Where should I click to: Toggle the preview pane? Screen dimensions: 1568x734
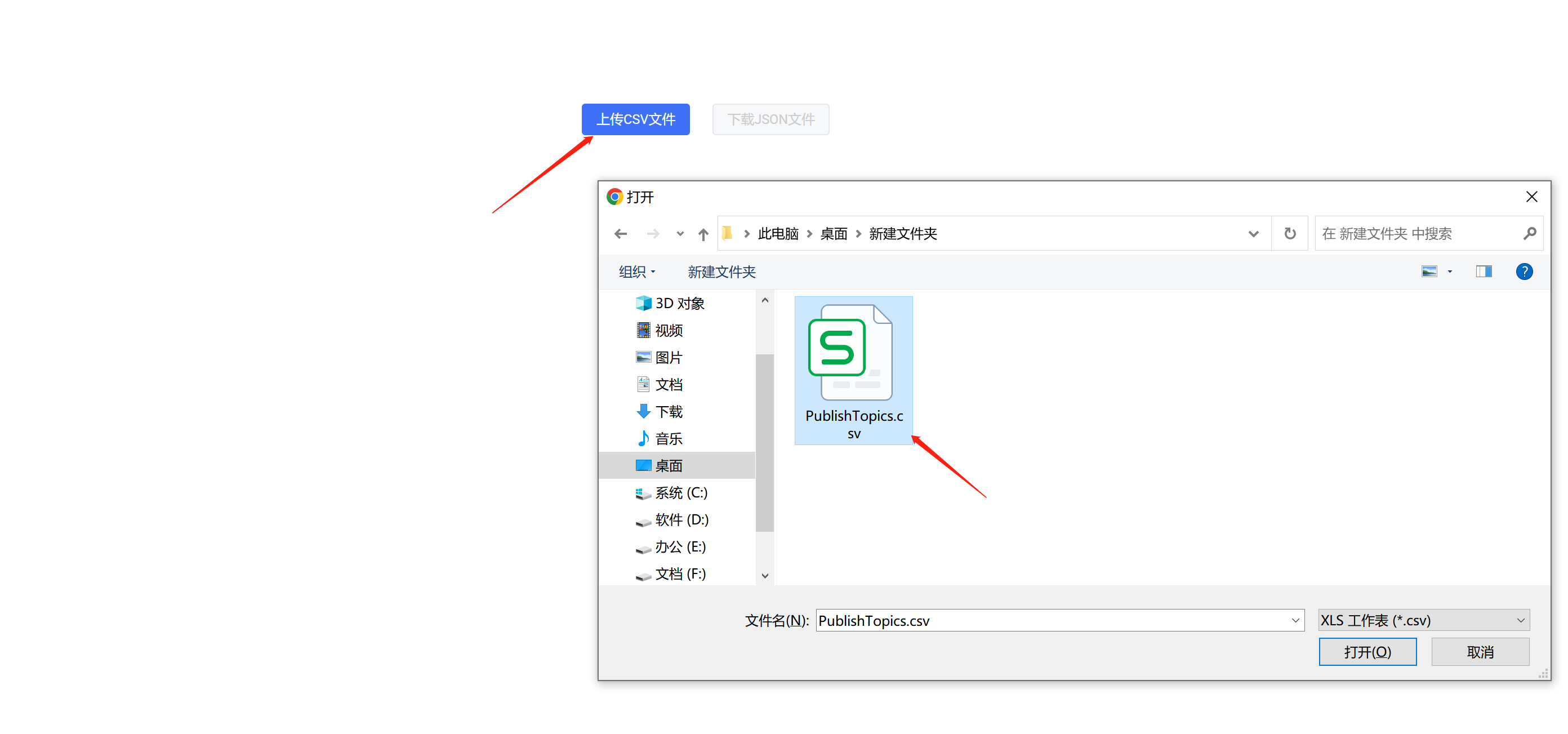point(1484,272)
